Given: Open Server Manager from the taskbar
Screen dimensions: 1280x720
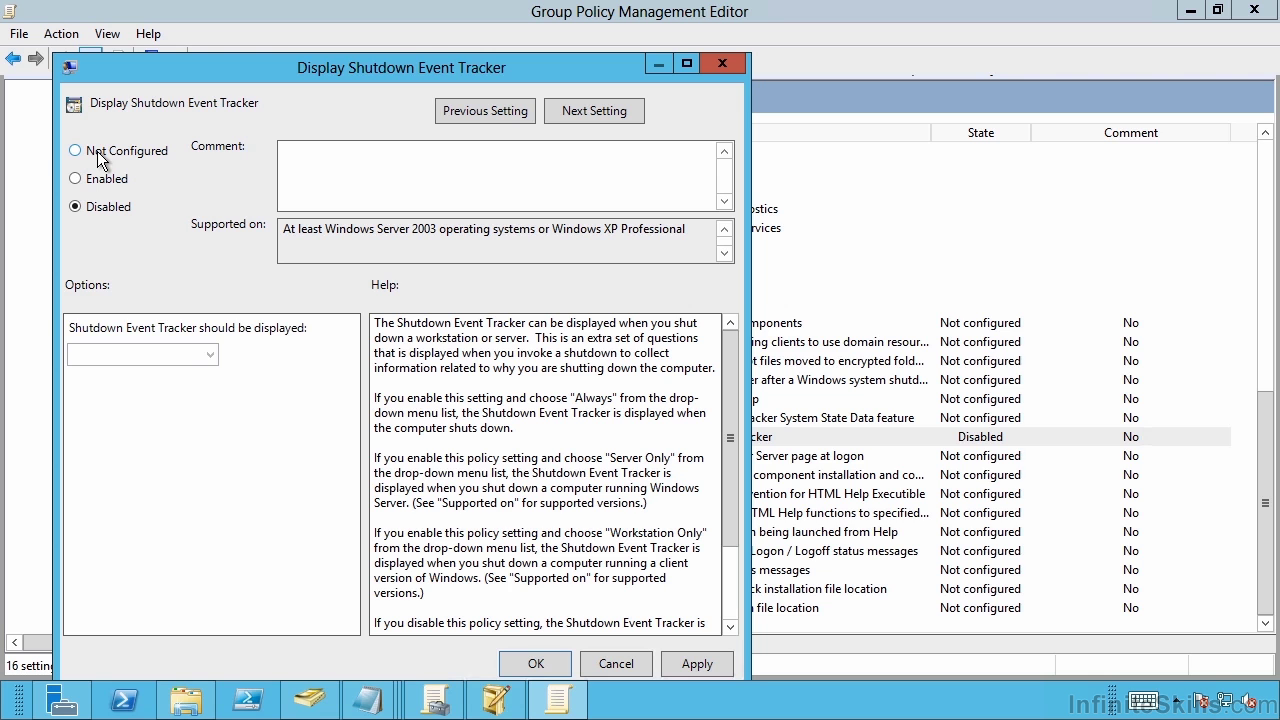Looking at the screenshot, I should click(x=62, y=699).
